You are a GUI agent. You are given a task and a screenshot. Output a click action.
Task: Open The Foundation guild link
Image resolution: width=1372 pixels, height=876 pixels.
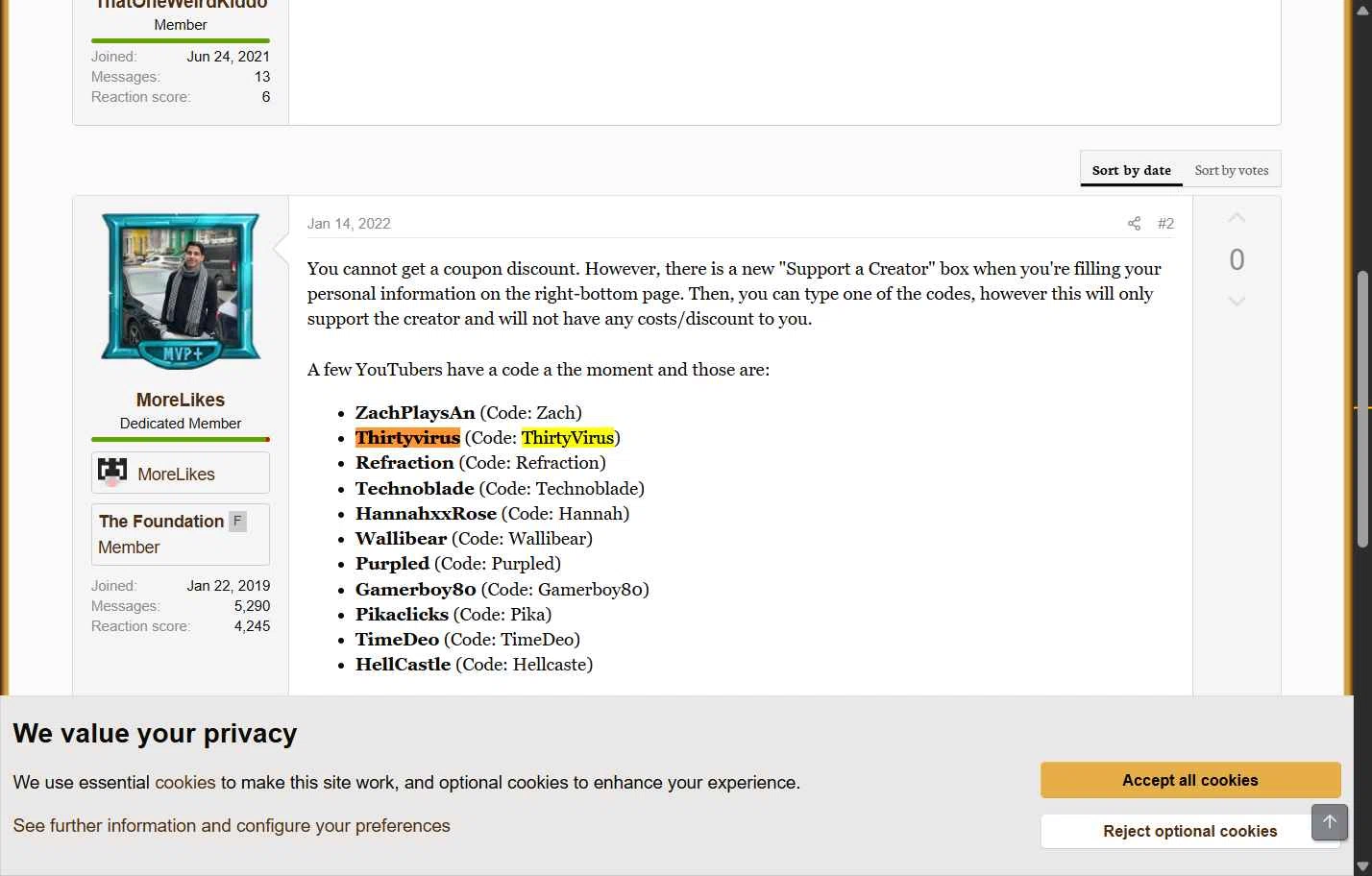161,522
